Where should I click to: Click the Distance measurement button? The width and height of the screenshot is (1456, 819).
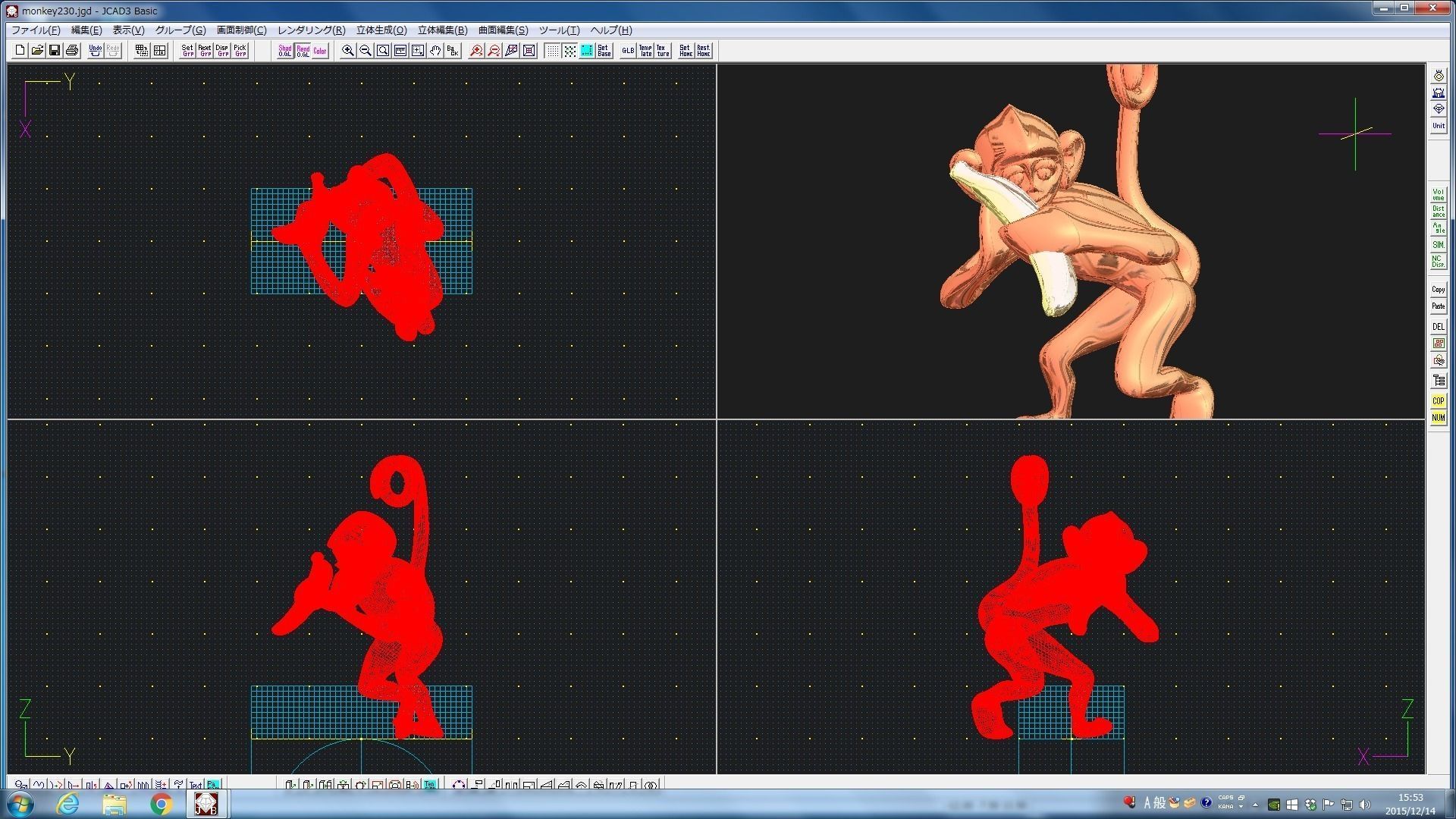point(1439,212)
